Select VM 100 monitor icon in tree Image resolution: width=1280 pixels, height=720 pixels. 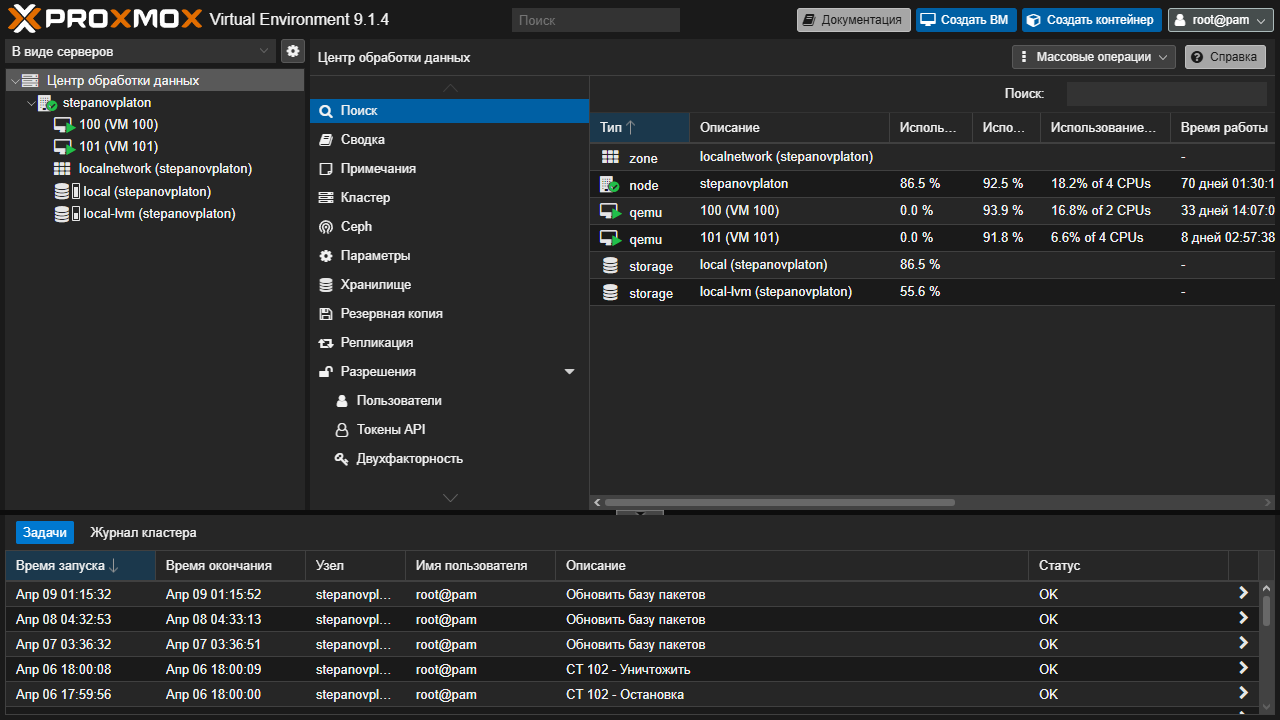point(64,125)
